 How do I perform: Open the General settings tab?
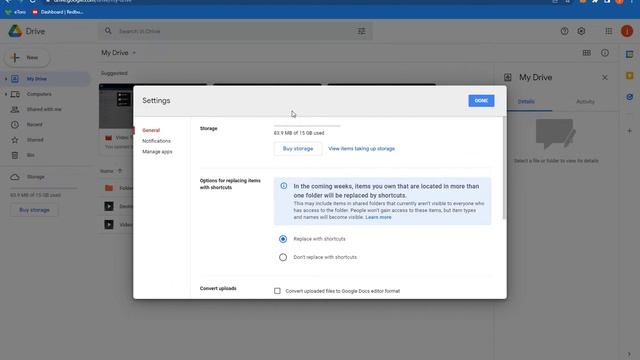point(151,130)
